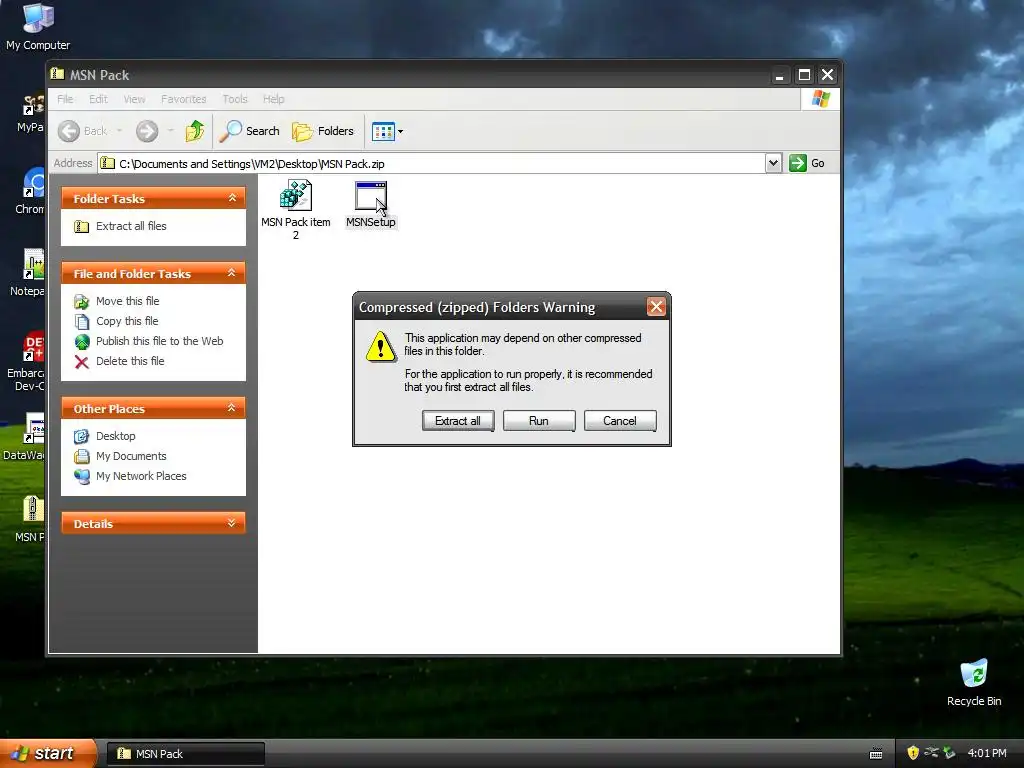Collapse the Folder Tasks panel
The width and height of the screenshot is (1024, 768).
[x=232, y=198]
